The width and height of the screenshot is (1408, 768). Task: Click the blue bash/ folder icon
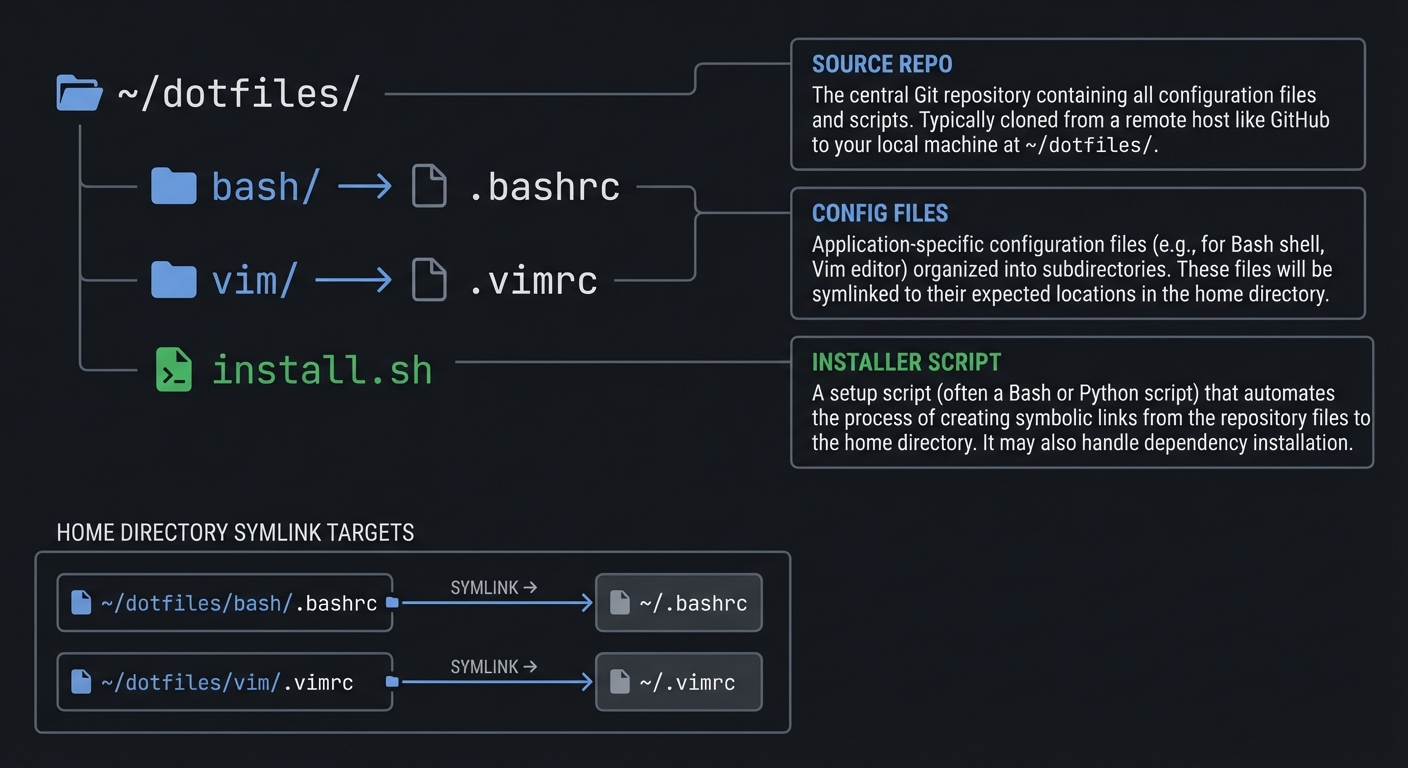pyautogui.click(x=174, y=186)
